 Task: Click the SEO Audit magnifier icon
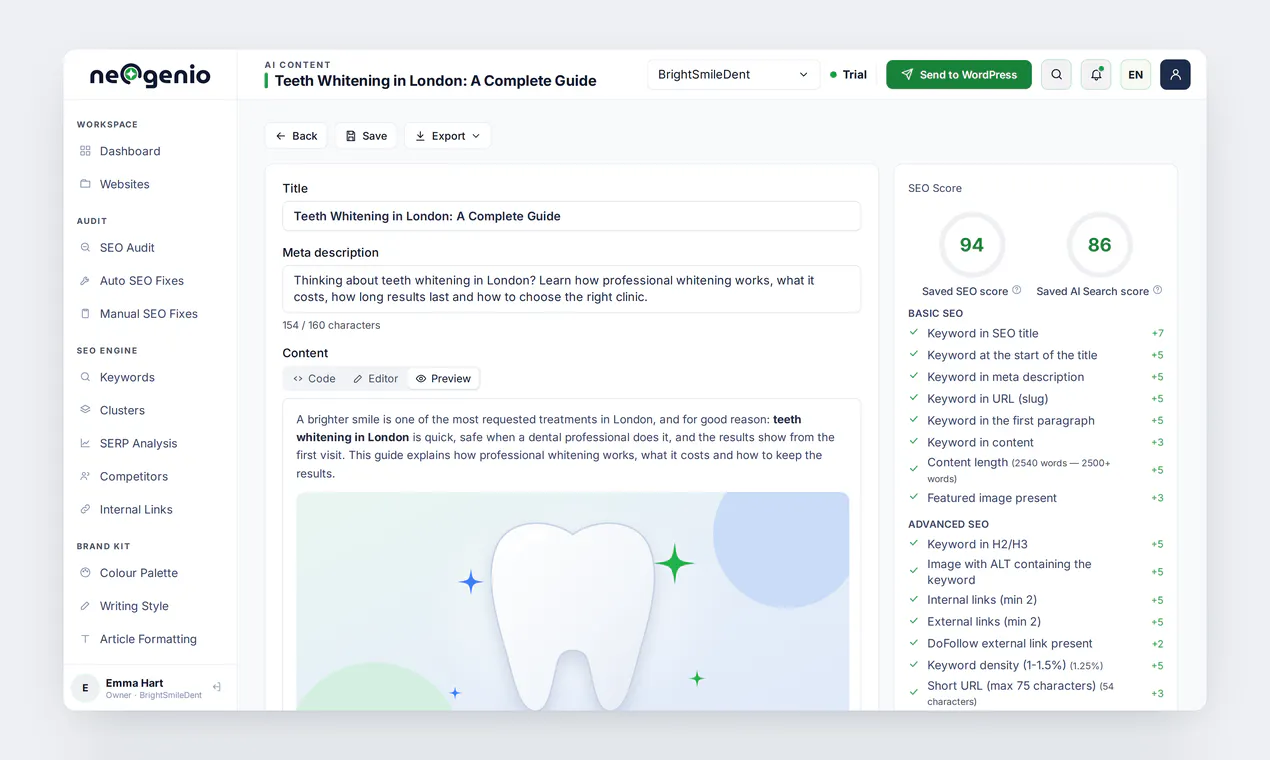85,247
